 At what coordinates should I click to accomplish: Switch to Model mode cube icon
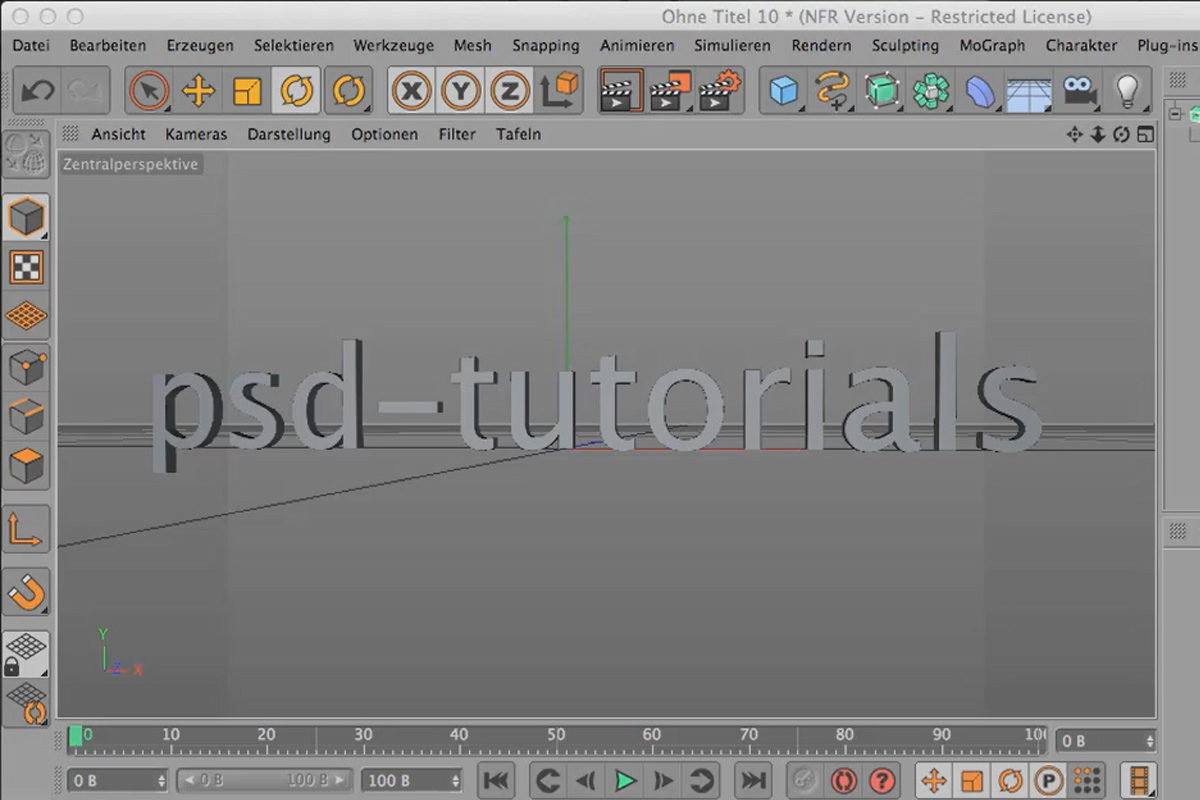[x=26, y=217]
